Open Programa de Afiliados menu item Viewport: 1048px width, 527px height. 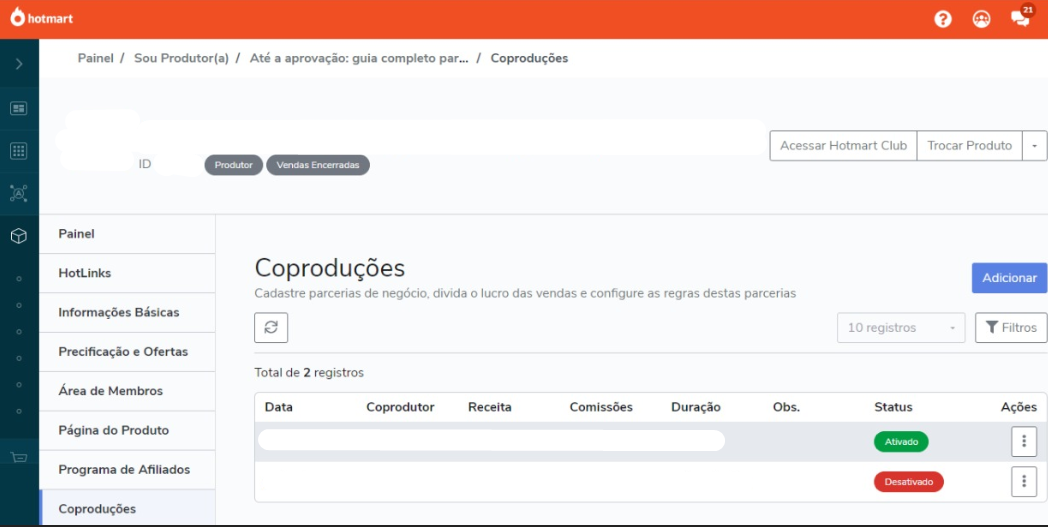click(127, 469)
